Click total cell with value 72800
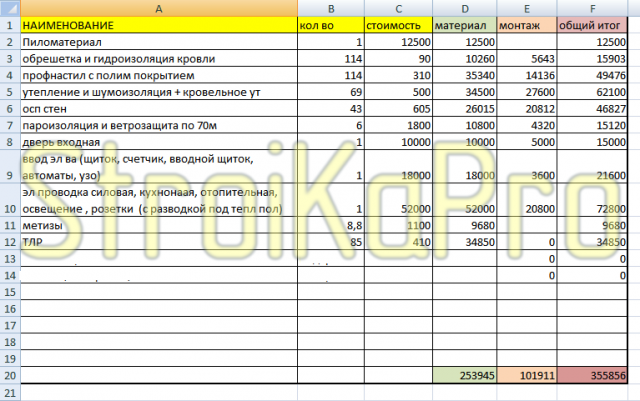Viewport: 640px width, 401px height. (592, 200)
